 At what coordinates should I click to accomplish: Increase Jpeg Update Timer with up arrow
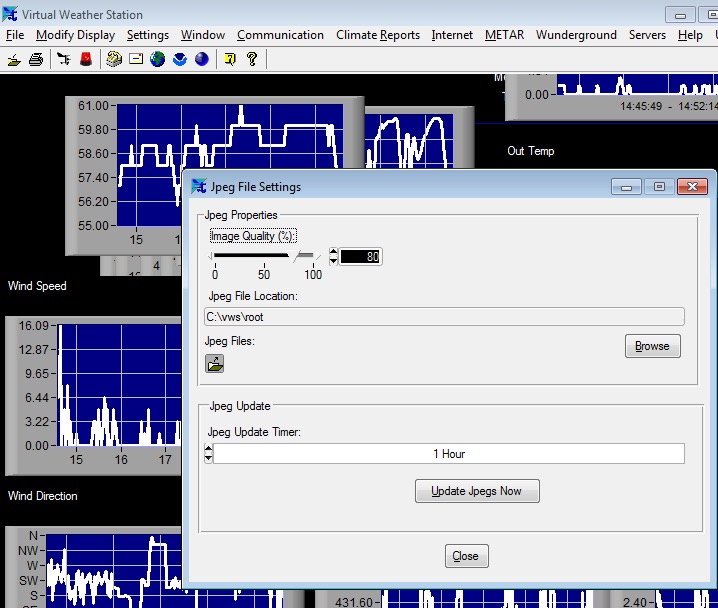208,449
